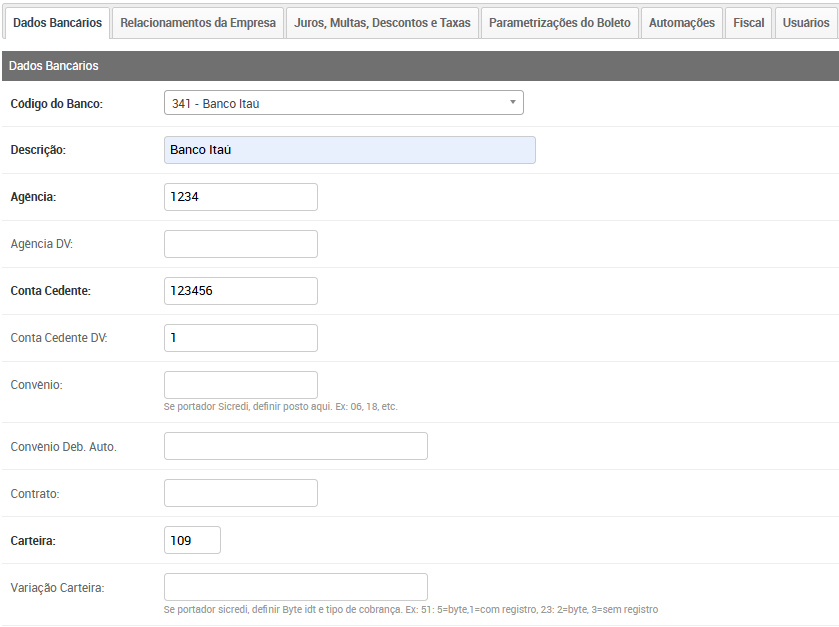The height and width of the screenshot is (627, 839).
Task: Click the Conta Cedente DV input
Action: click(x=240, y=338)
